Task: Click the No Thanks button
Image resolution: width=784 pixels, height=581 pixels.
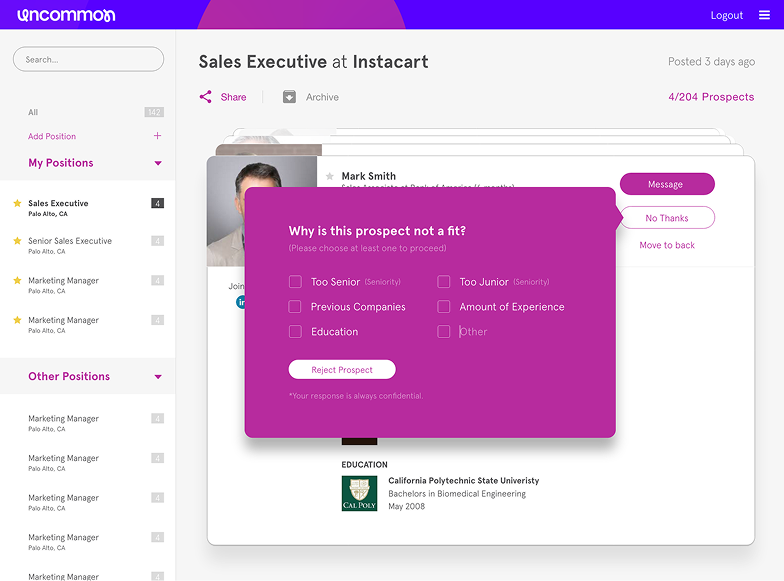Action: pos(667,218)
